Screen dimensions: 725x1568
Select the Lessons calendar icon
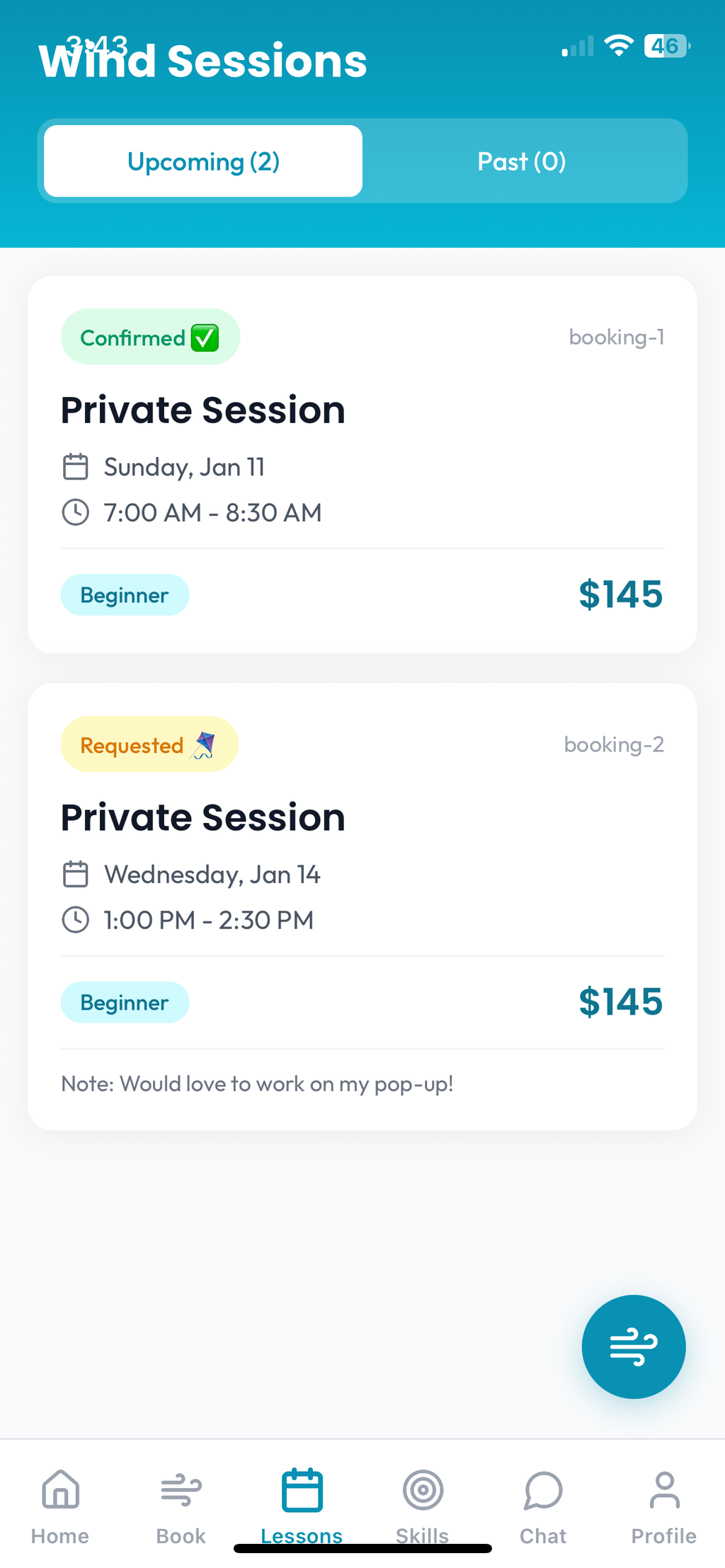302,1490
